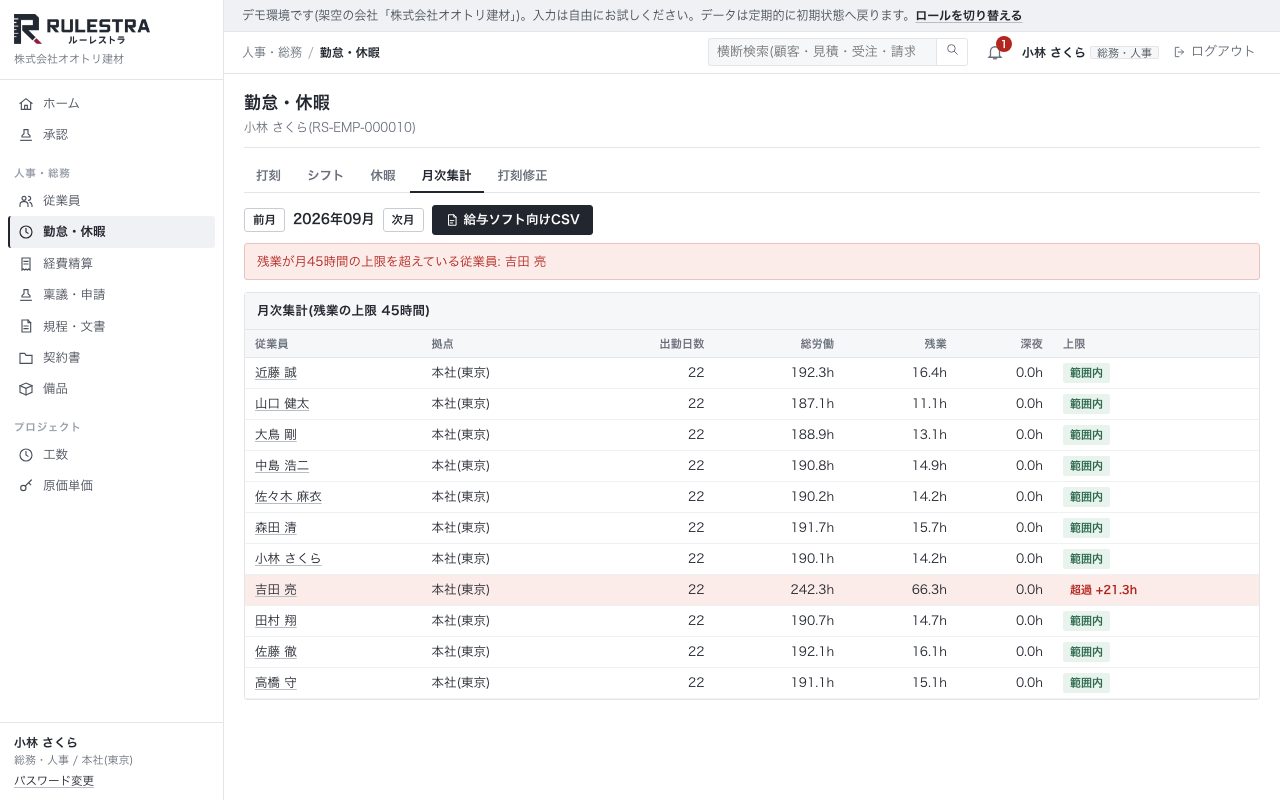Open employee 大島 剛
Image resolution: width=1280 pixels, height=800 pixels.
276,435
